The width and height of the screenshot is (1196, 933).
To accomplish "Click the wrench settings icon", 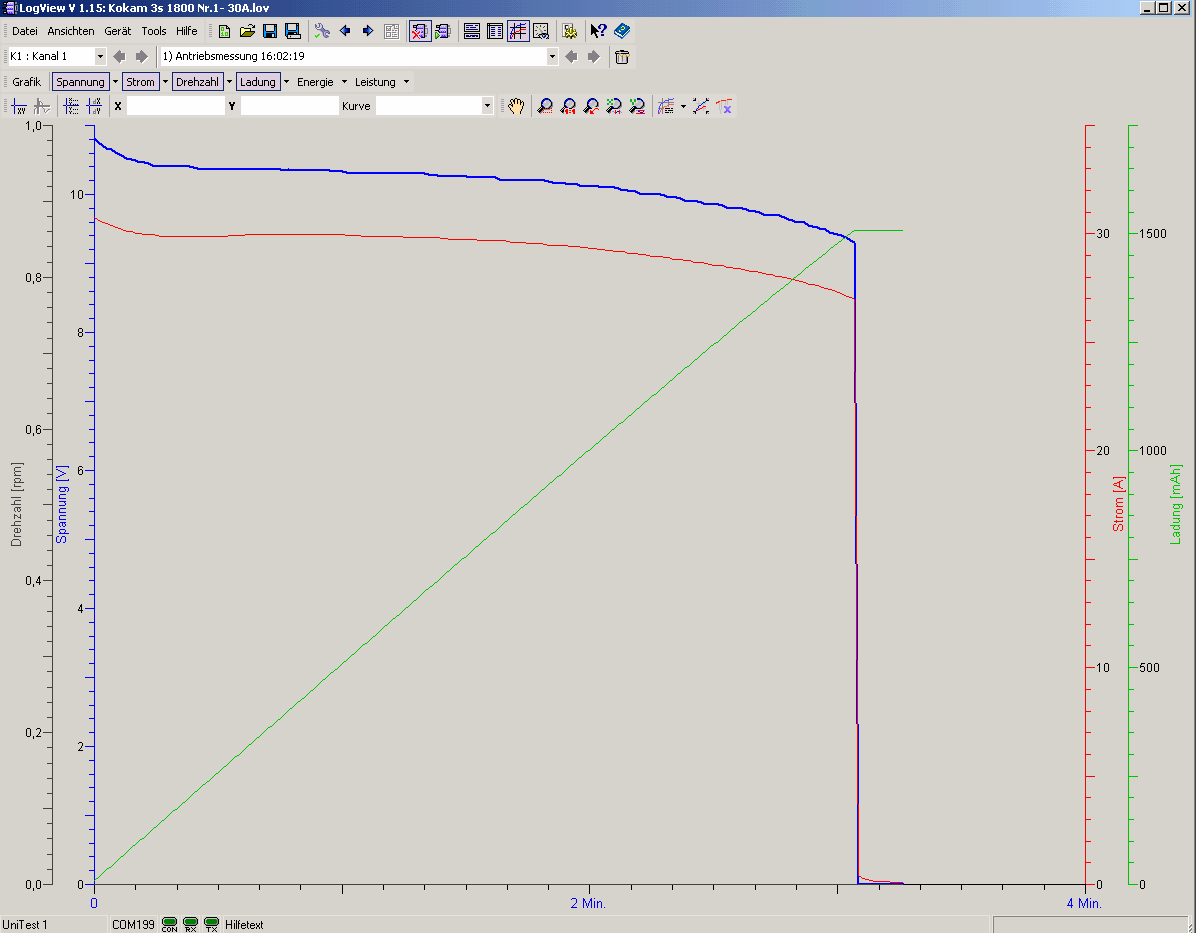I will [322, 31].
